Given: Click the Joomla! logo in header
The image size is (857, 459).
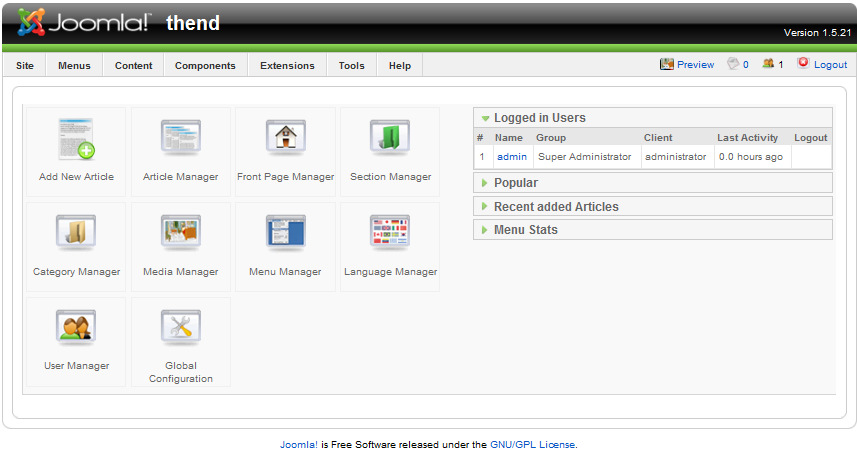Looking at the screenshot, I should click(83, 22).
